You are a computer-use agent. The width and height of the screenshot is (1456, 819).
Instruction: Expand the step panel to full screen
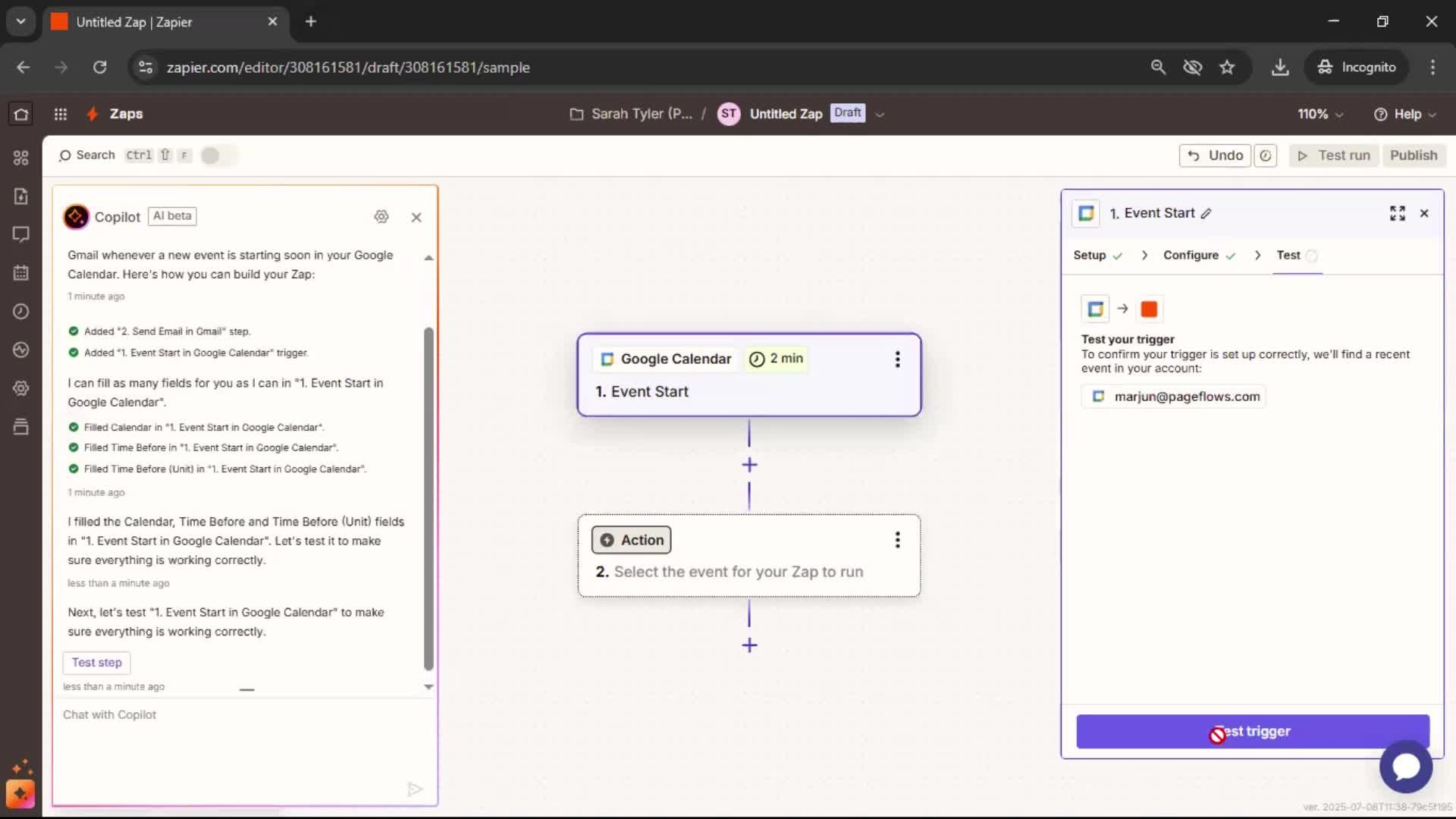1398,214
